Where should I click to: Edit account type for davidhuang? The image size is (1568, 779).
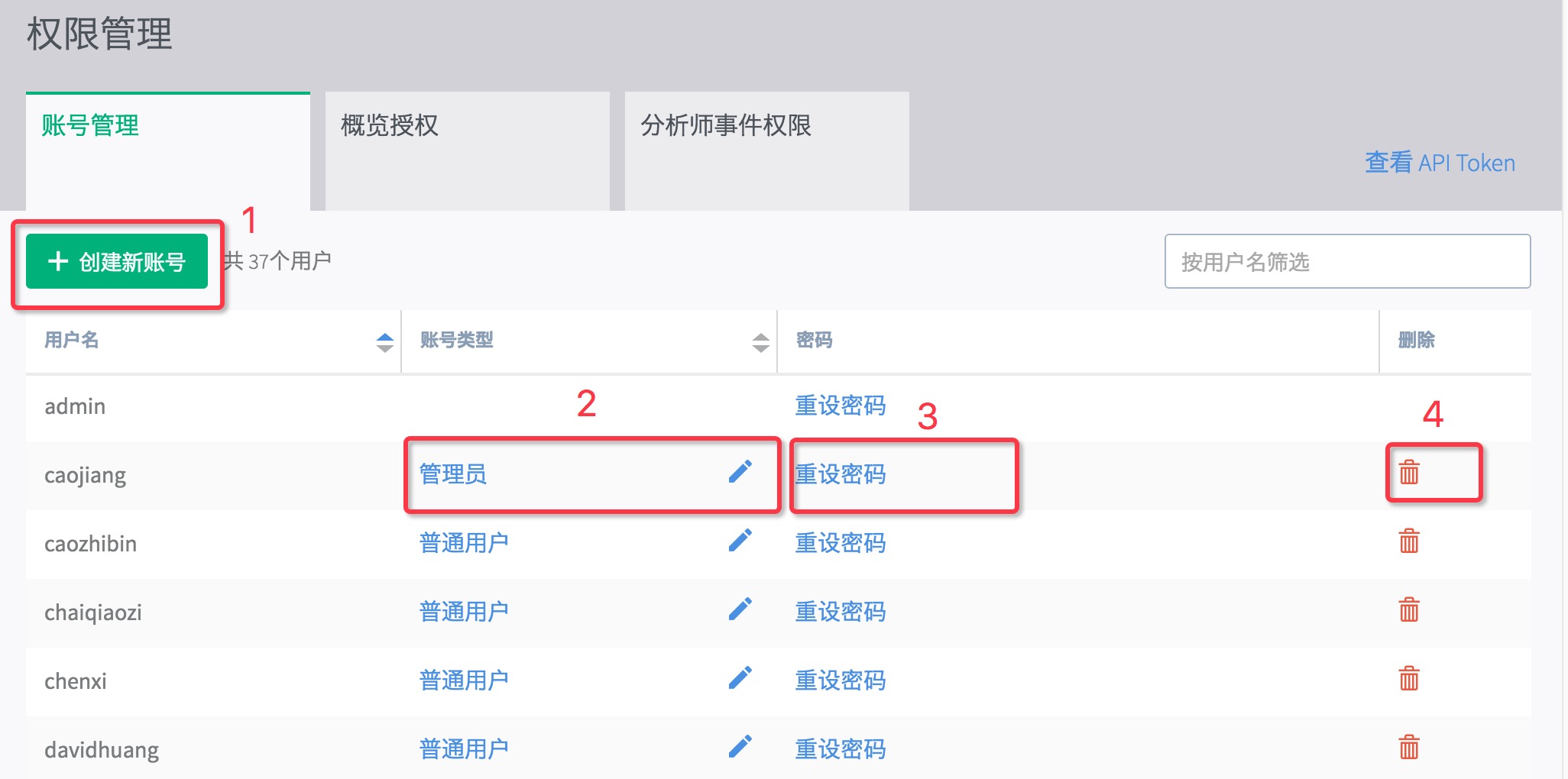tap(740, 748)
